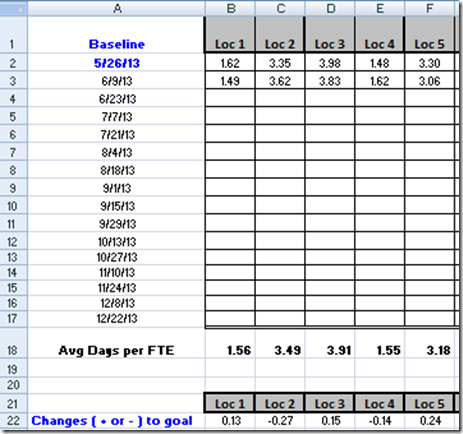Select row 2 header
This screenshot has height=434, width=463.
[13, 63]
